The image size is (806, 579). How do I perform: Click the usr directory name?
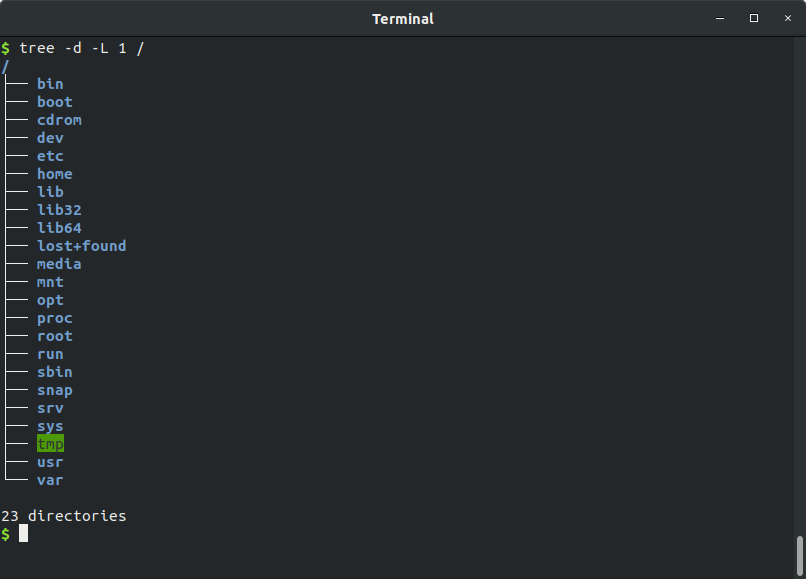[x=50, y=462]
